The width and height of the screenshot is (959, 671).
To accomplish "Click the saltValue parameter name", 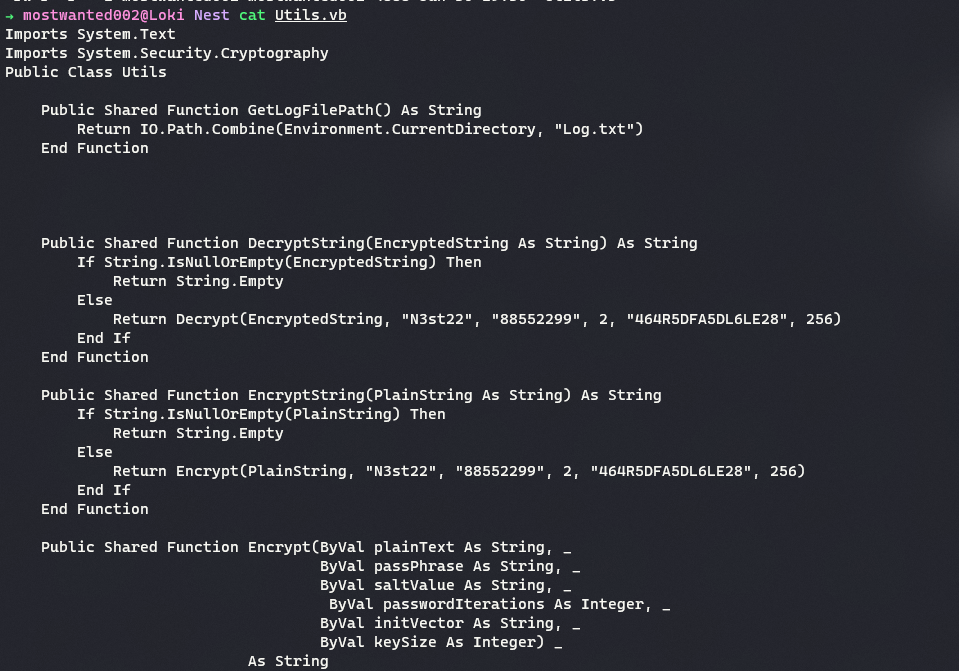I will pyautogui.click(x=414, y=585).
